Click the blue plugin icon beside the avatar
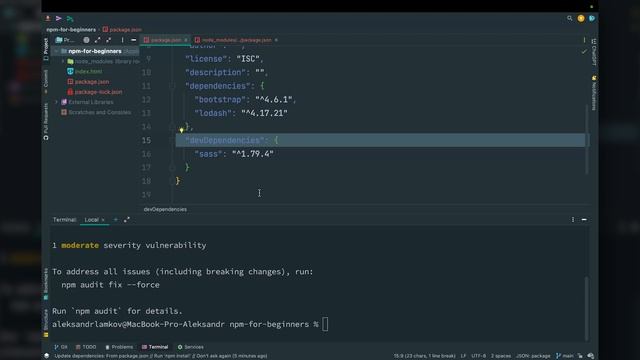The height and width of the screenshot is (360, 640). pos(592,18)
